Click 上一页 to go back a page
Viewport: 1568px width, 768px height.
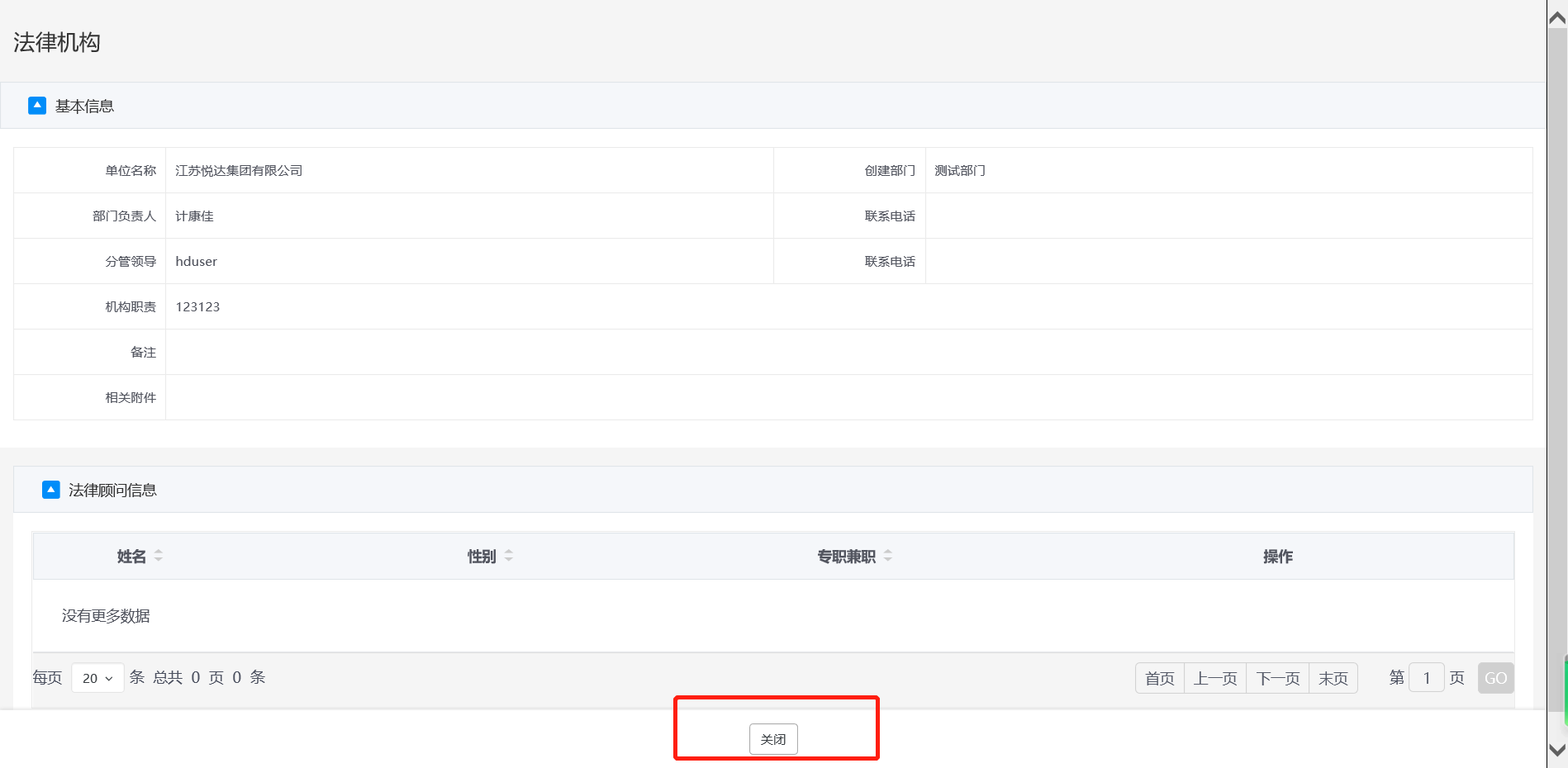(1214, 678)
